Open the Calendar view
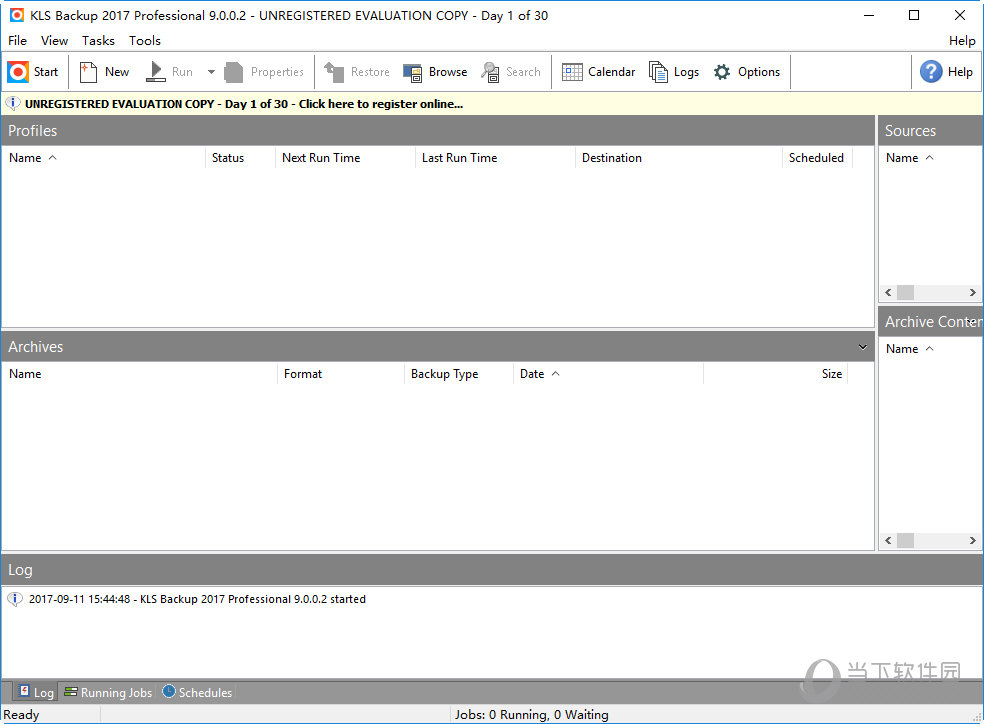 [x=598, y=72]
